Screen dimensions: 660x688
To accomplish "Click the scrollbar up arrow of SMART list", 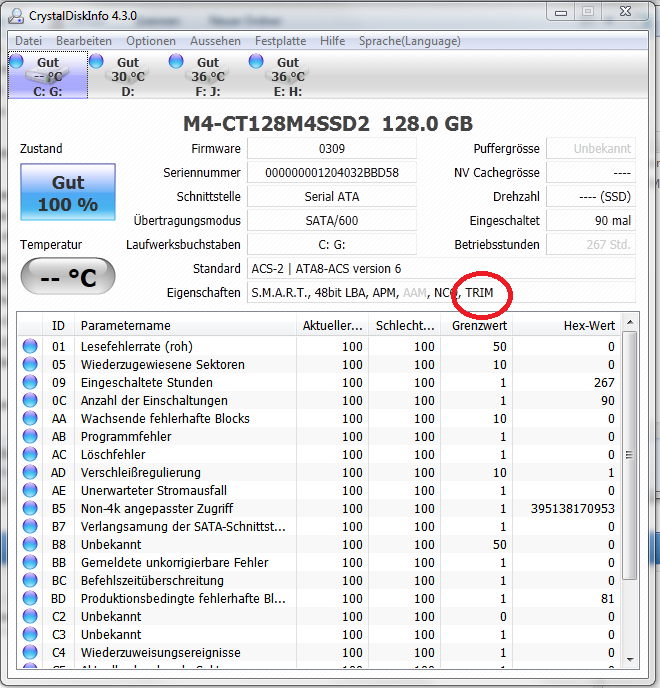I will click(630, 322).
